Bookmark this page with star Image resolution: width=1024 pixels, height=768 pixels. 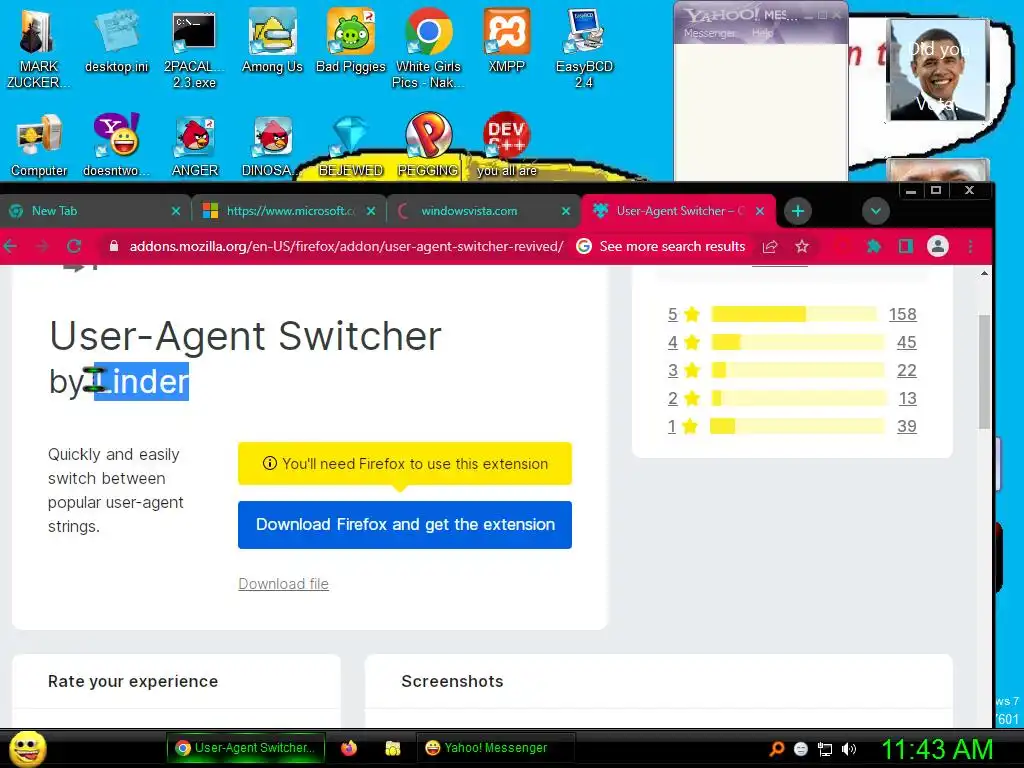[802, 246]
